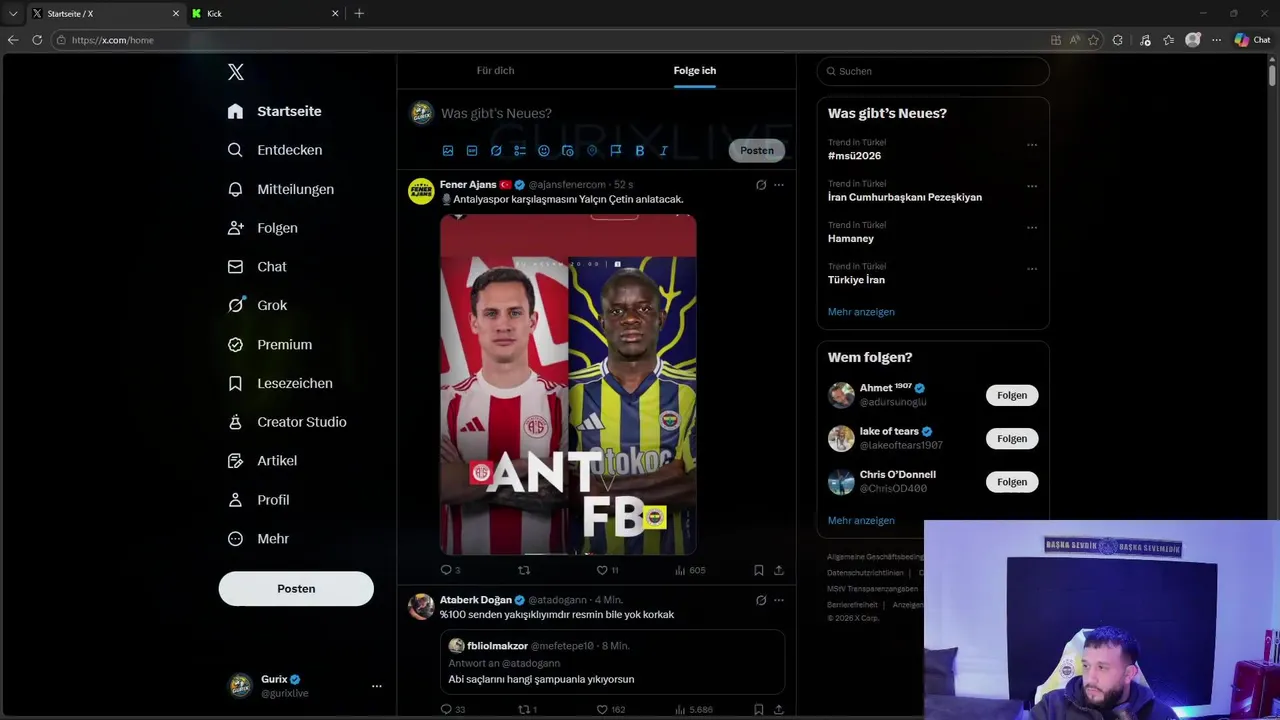Image resolution: width=1280 pixels, height=720 pixels.
Task: Open Fener Ajans profile avatar
Action: coord(421,191)
